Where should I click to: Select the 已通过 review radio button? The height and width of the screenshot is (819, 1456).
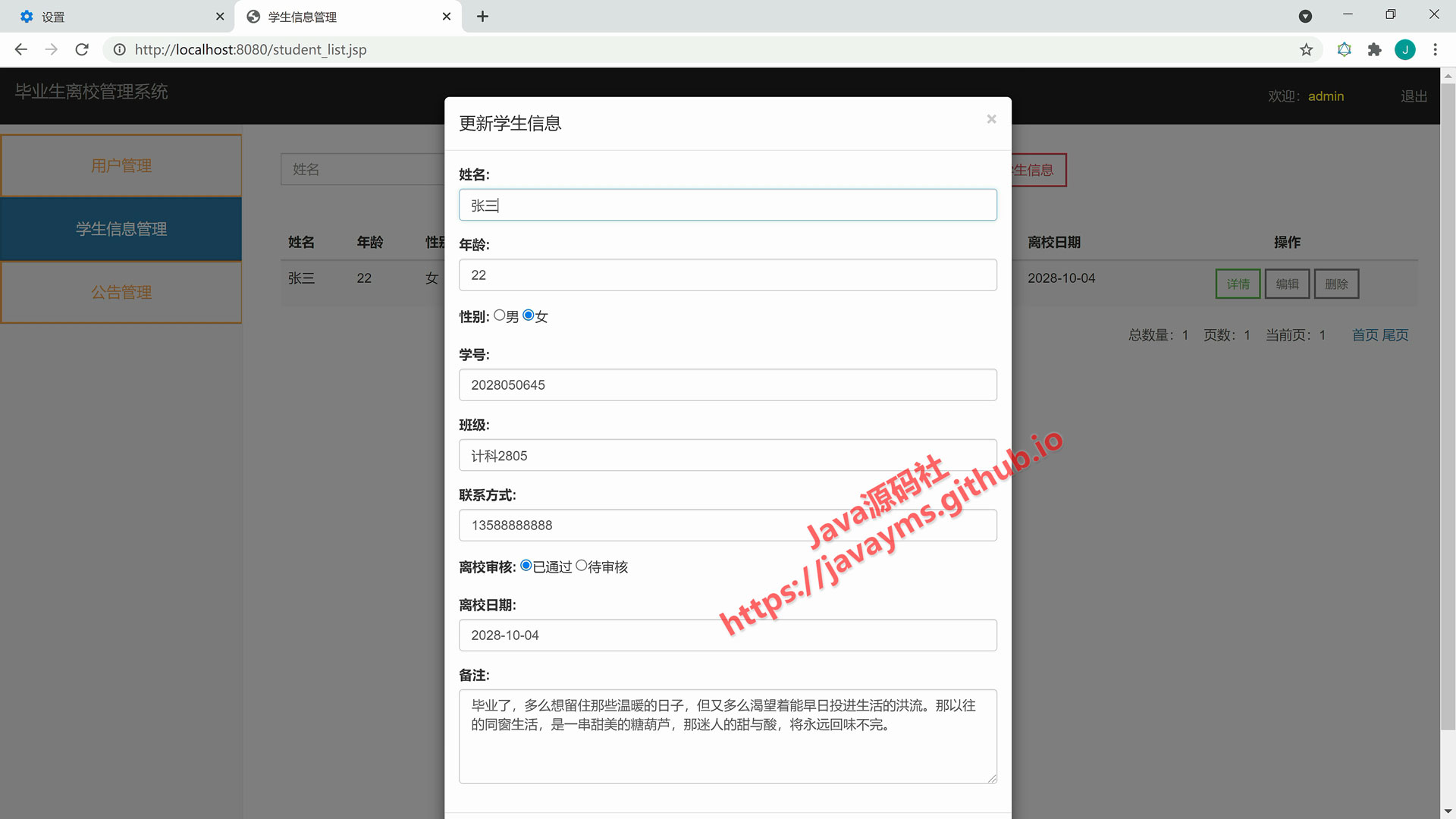pos(526,566)
